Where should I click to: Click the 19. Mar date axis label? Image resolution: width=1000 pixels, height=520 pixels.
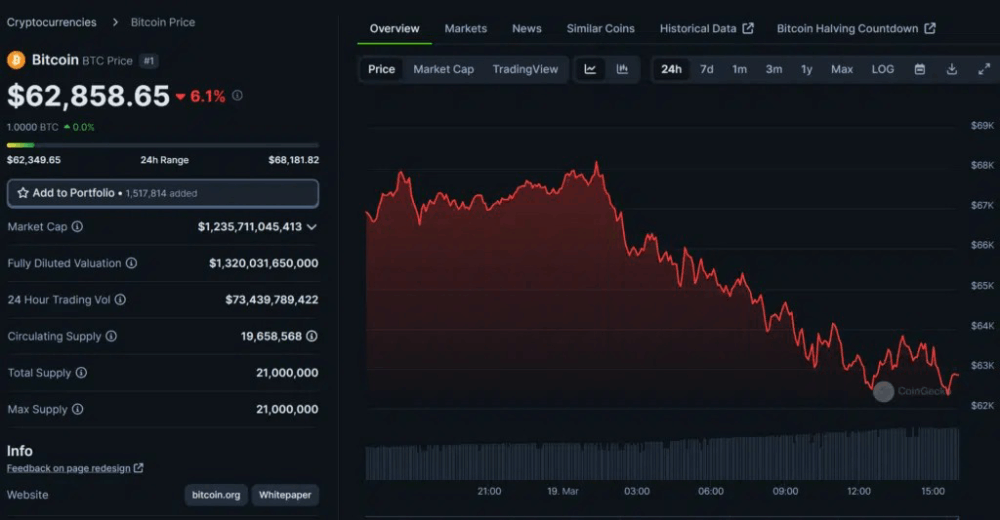[562, 491]
